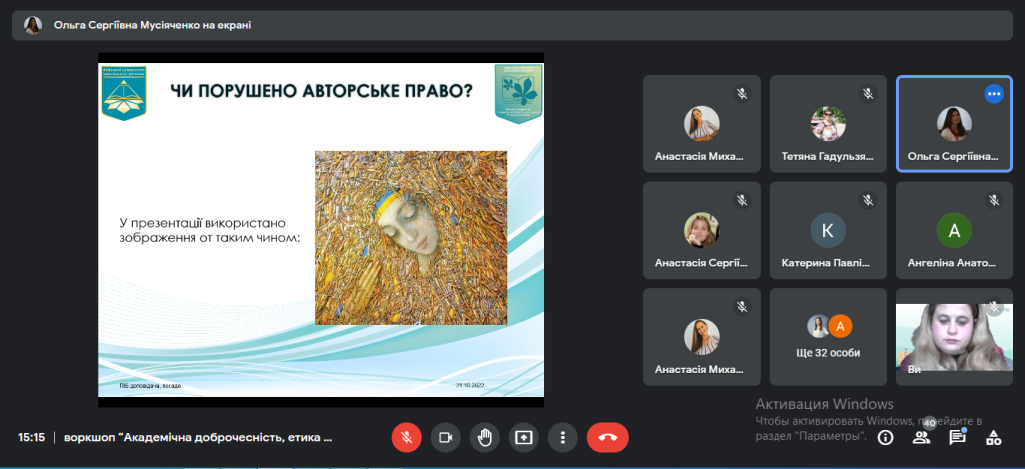The width and height of the screenshot is (1025, 469).
Task: Click Ангеліна Анато green avatar A
Action: pyautogui.click(x=954, y=230)
